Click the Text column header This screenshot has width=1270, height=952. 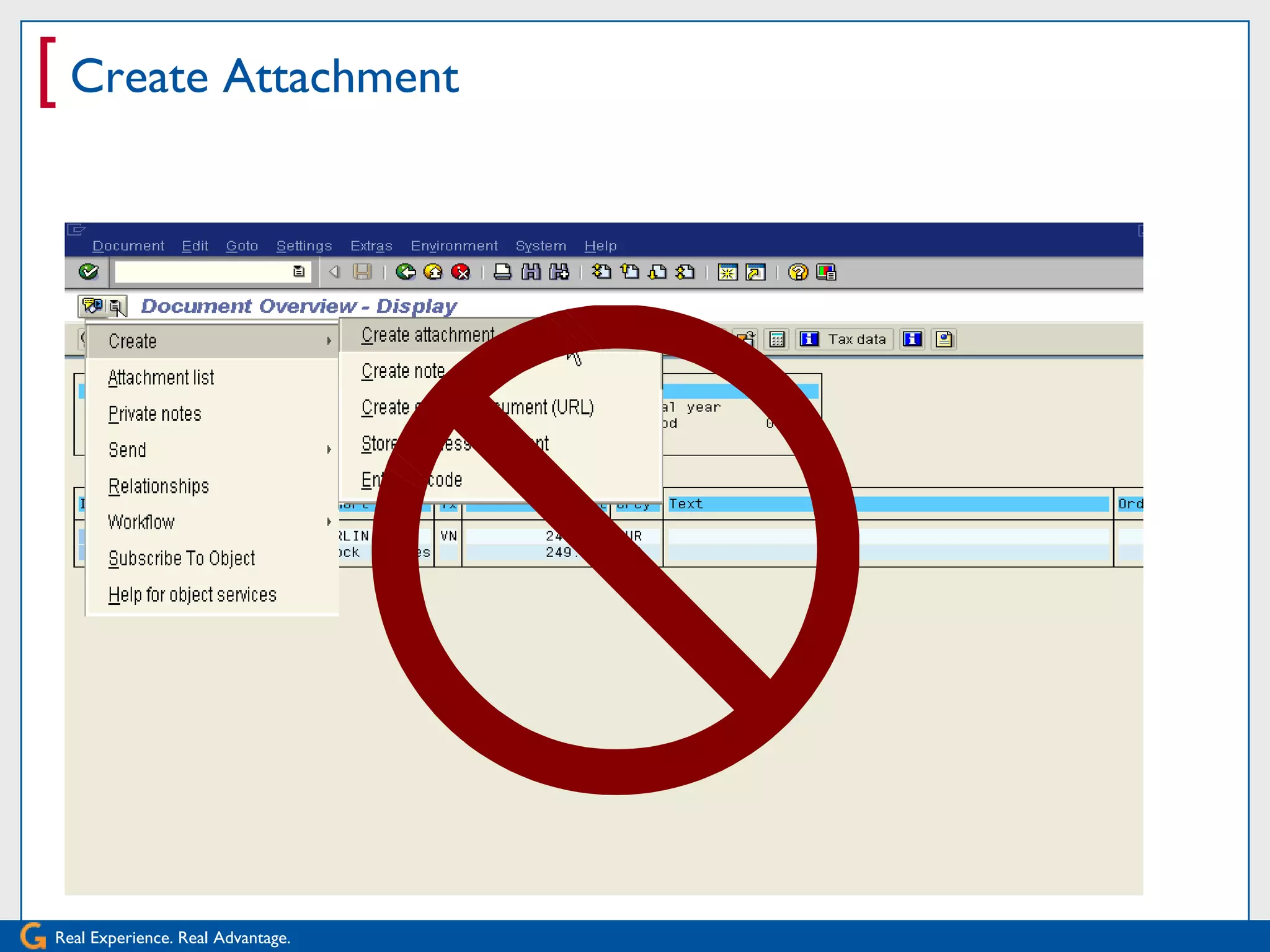888,504
